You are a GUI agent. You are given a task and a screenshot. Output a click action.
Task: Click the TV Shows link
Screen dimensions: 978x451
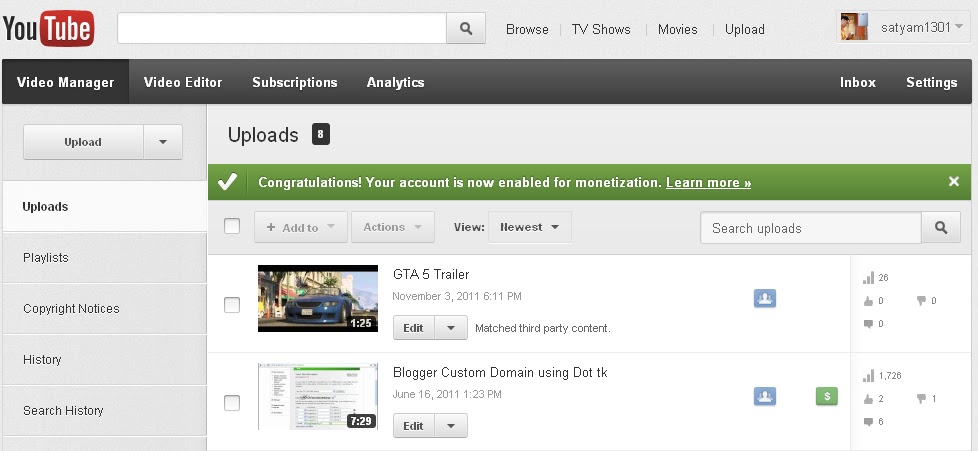click(601, 29)
